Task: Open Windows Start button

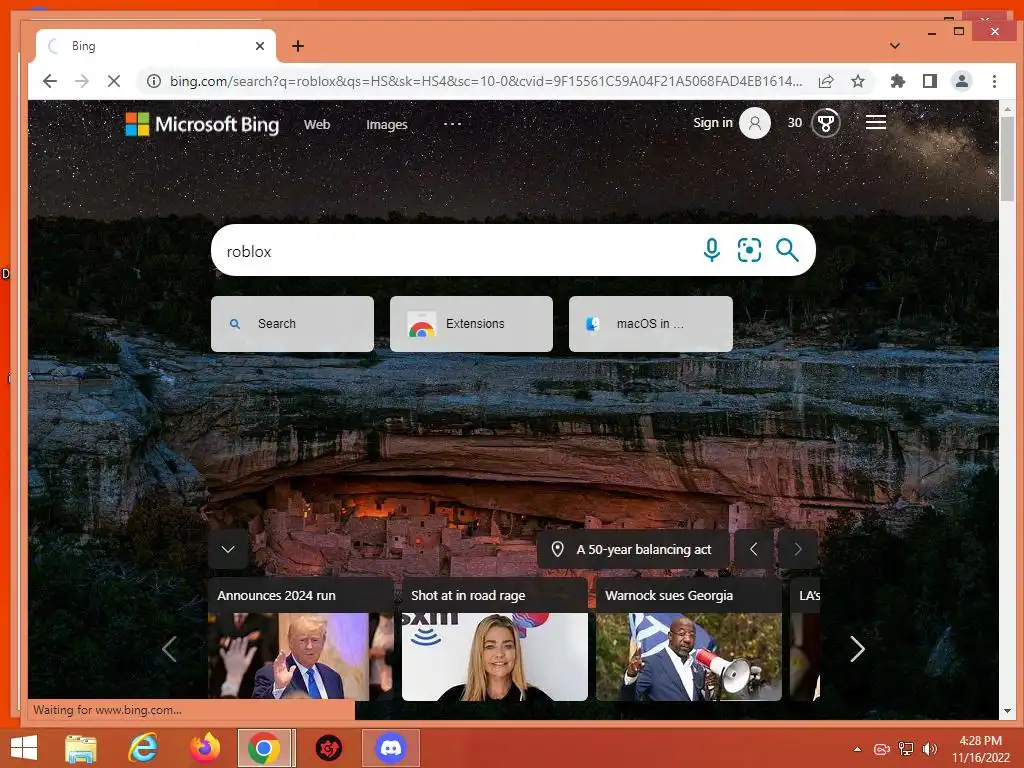Action: click(x=24, y=748)
